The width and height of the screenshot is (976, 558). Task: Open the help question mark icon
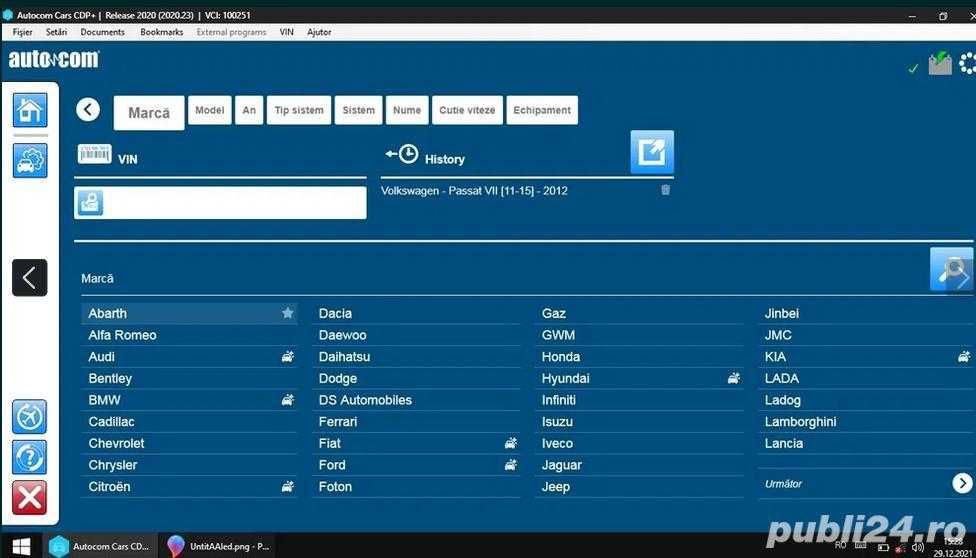29,457
